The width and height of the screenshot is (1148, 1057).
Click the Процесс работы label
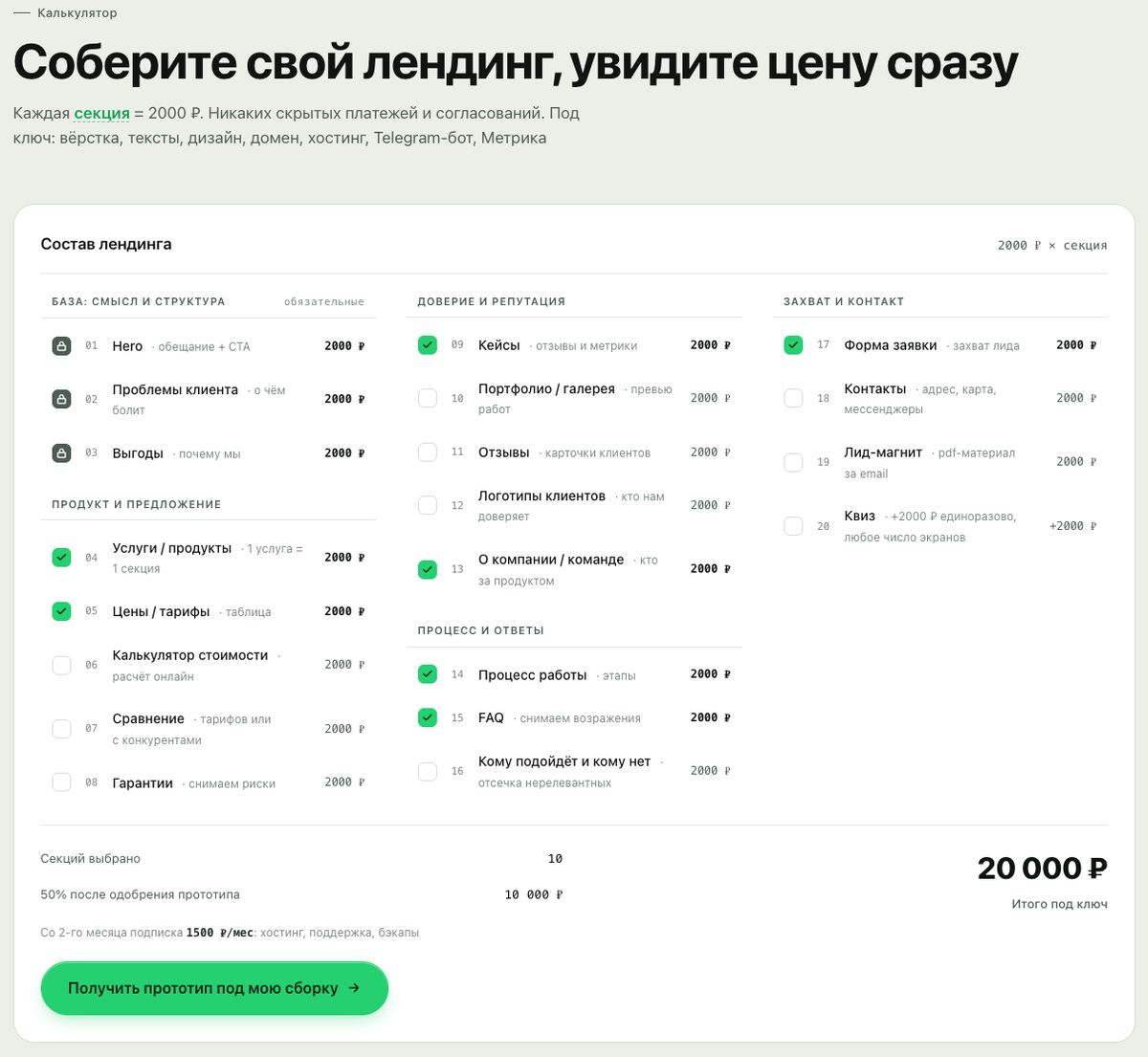[x=533, y=675]
